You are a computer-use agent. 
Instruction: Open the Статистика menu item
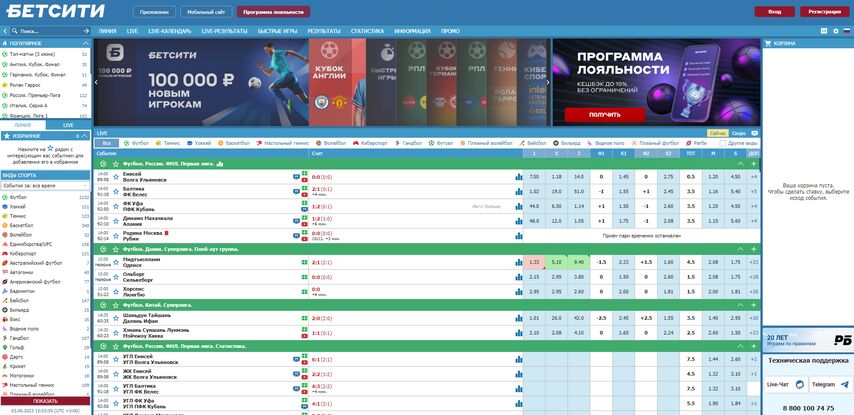(367, 31)
